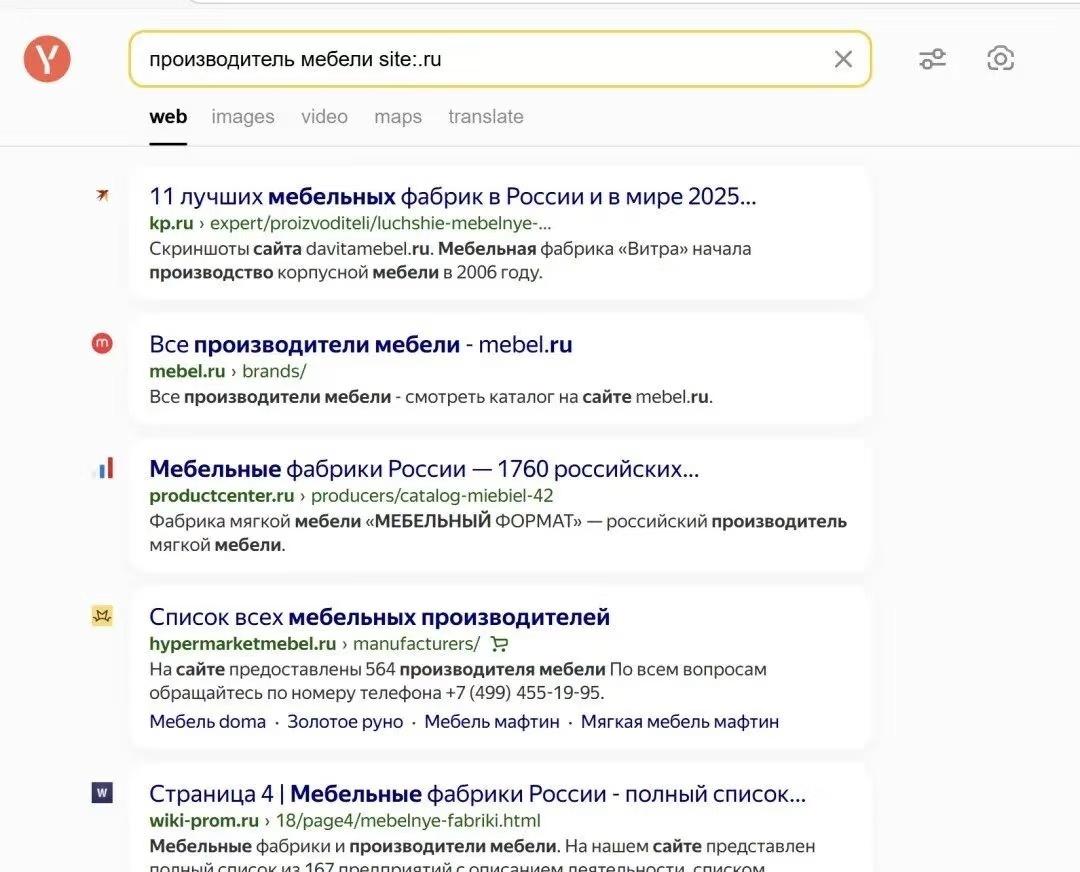This screenshot has width=1080, height=872.
Task: Open the 'Мебельные фабрики России — 1760' result
Action: coord(424,469)
